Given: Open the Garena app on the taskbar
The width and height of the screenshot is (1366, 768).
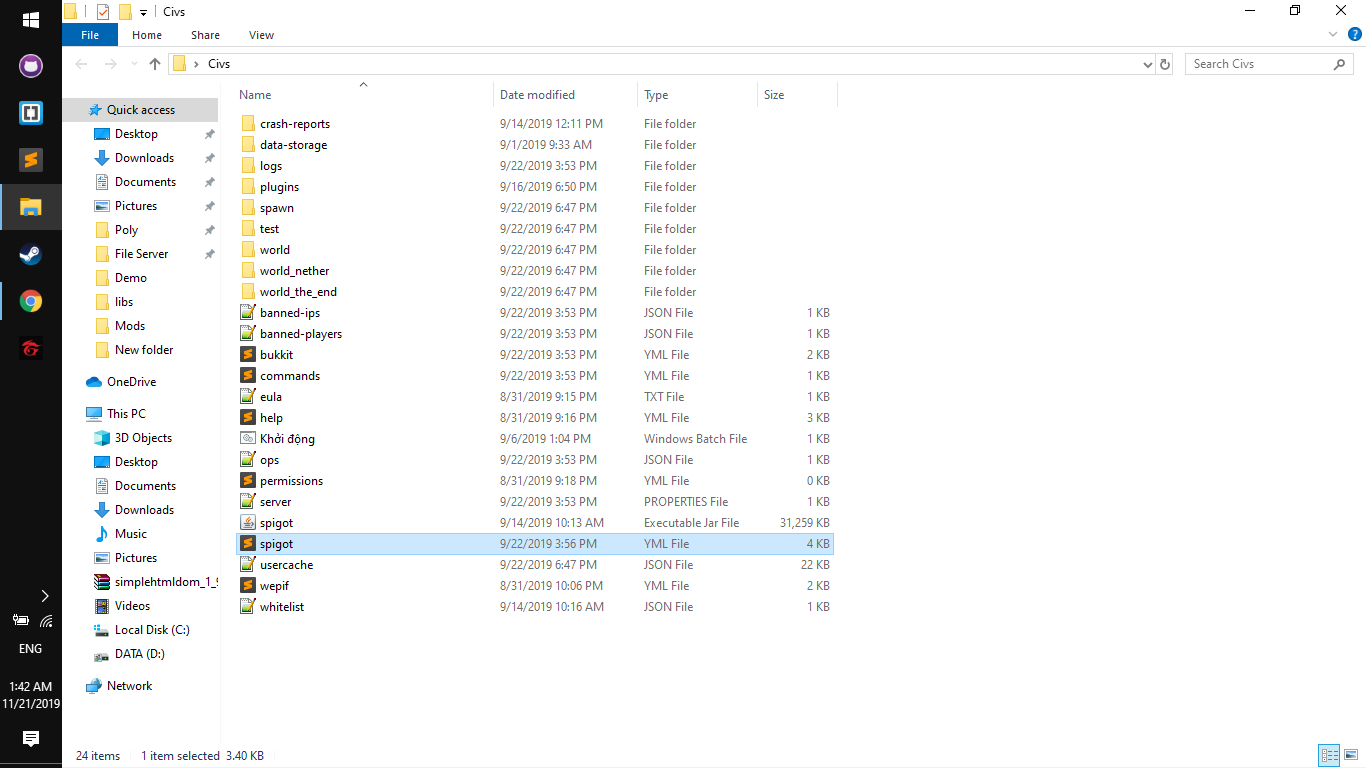Looking at the screenshot, I should (x=30, y=348).
